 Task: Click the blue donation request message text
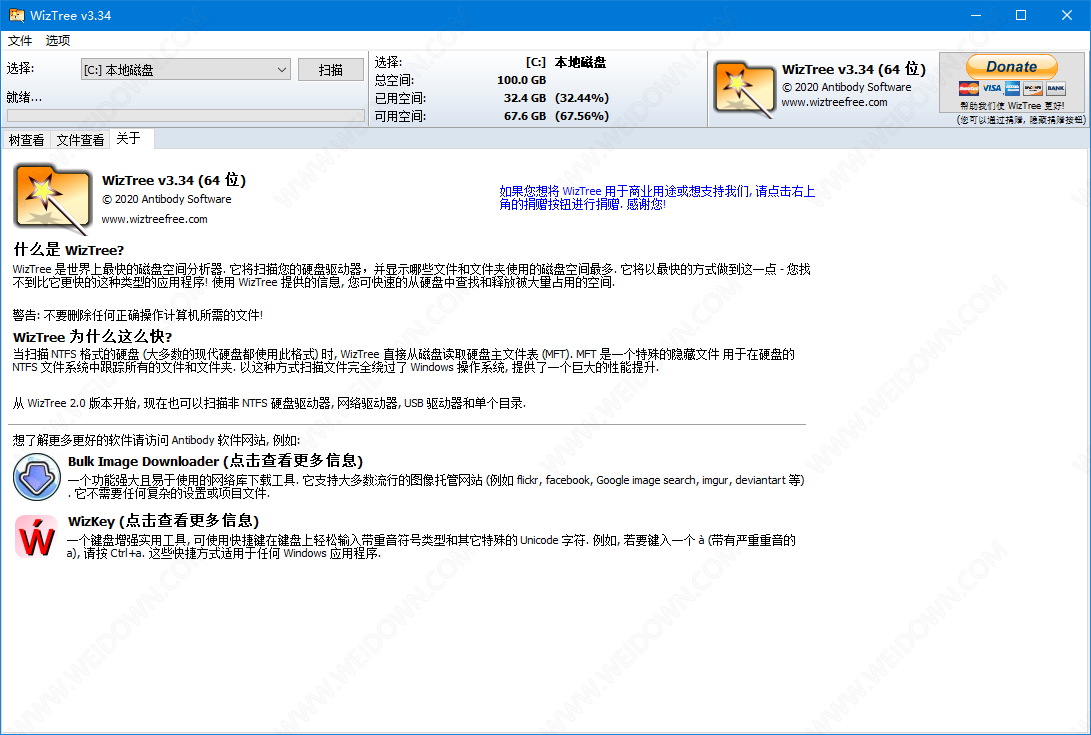click(657, 198)
